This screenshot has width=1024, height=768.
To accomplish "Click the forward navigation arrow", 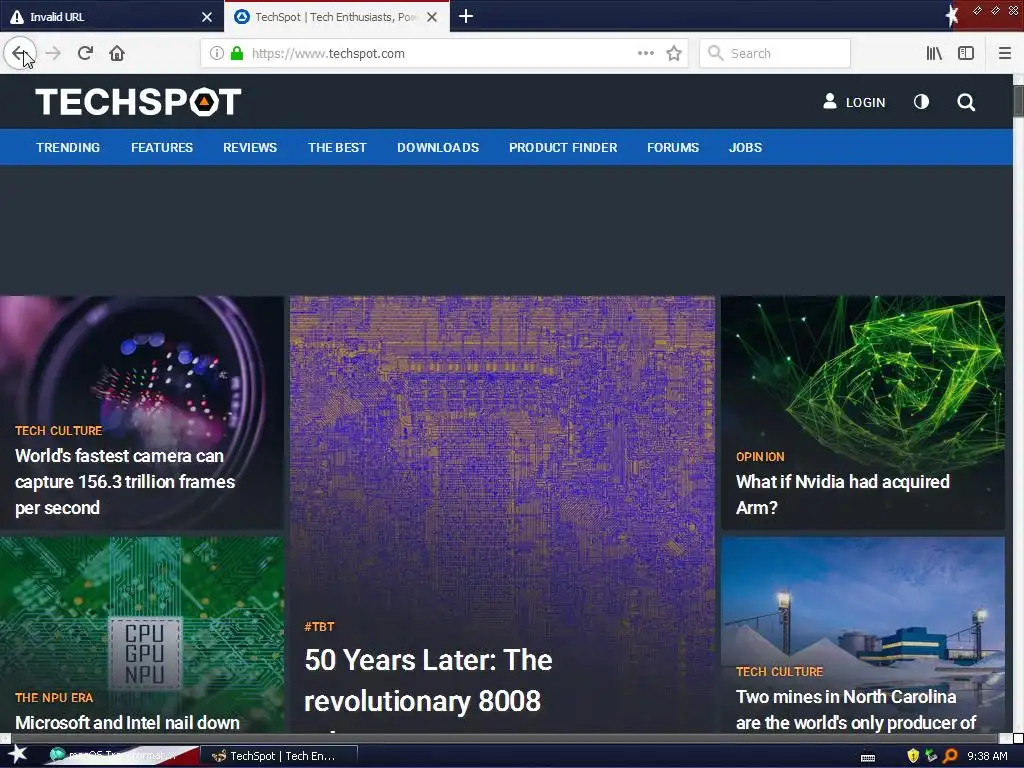I will point(53,53).
